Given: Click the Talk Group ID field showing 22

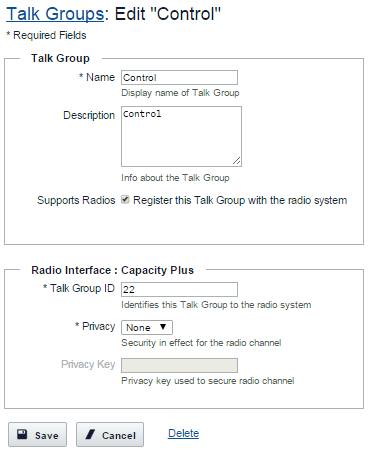Looking at the screenshot, I should (x=179, y=289).
